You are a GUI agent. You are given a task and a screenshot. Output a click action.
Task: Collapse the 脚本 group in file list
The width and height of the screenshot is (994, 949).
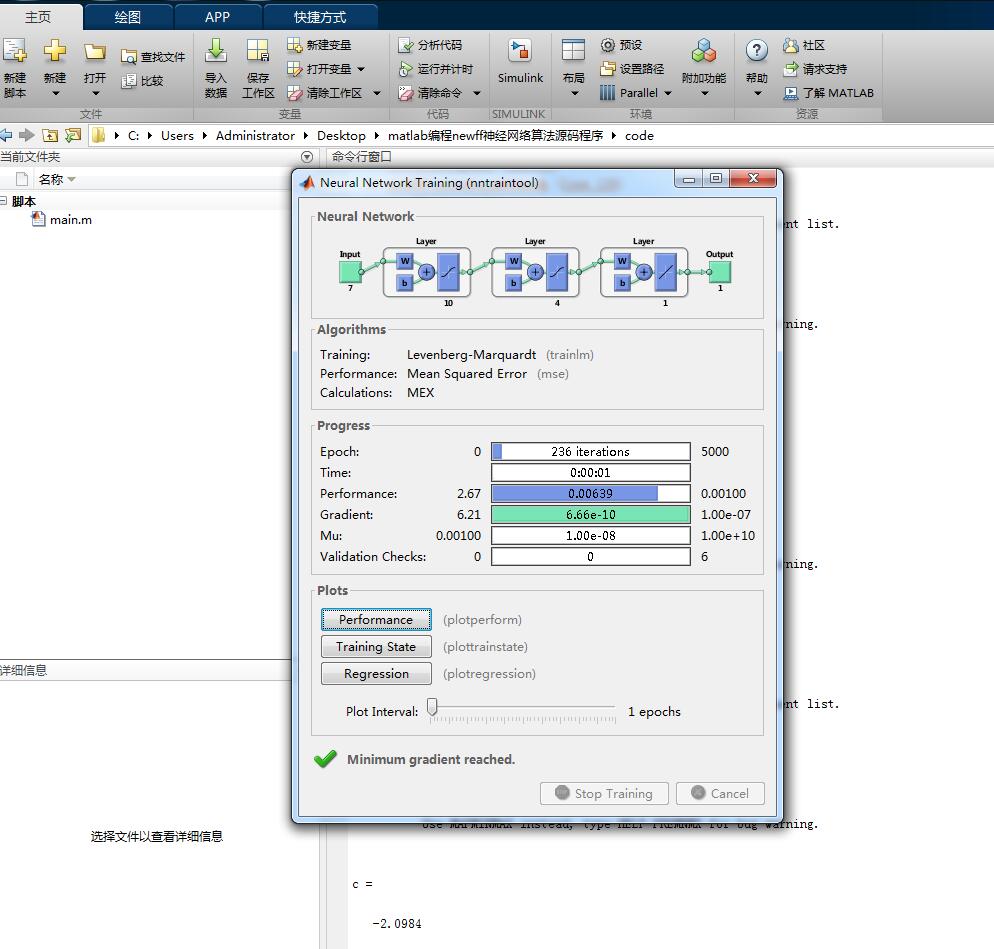pos(3,201)
